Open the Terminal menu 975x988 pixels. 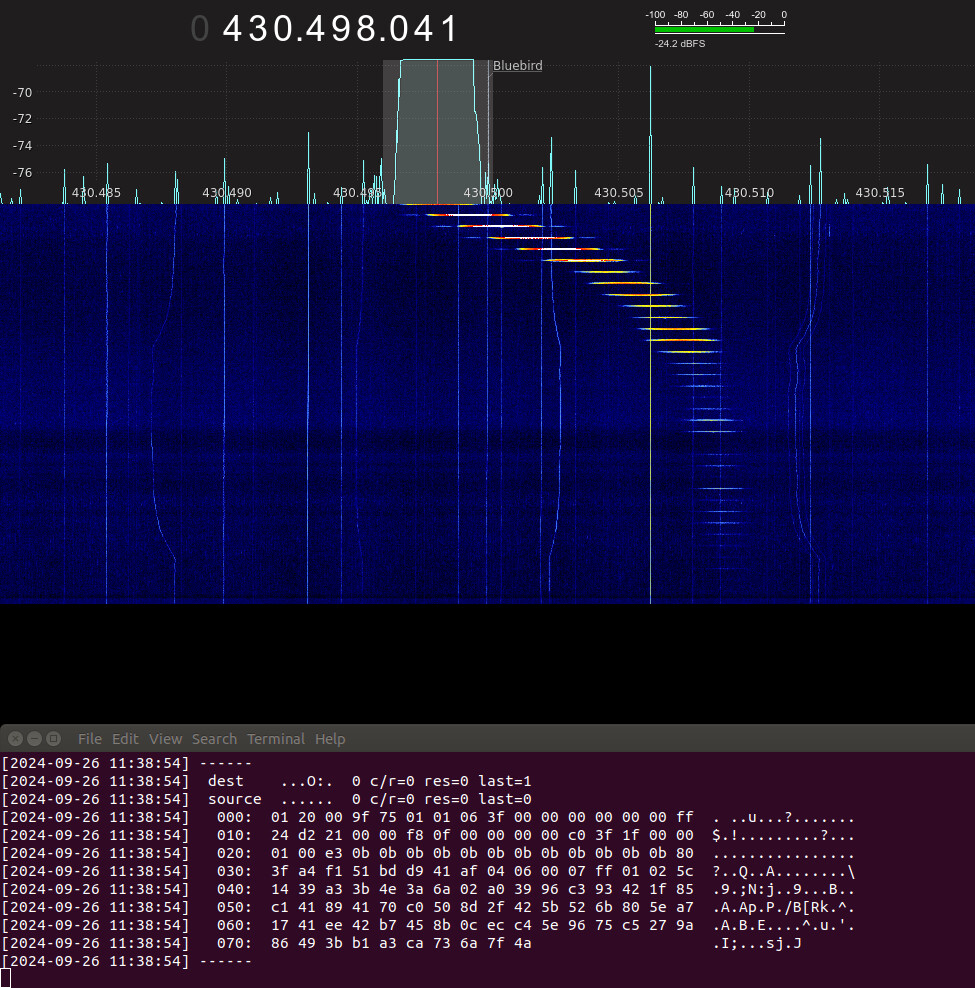coord(275,739)
